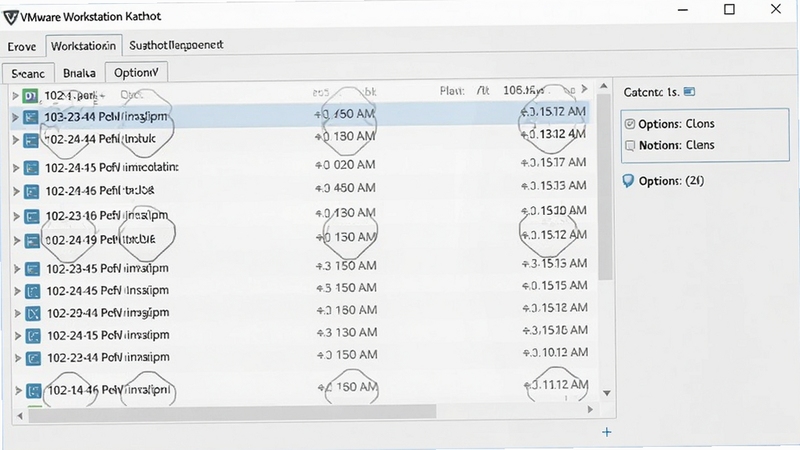This screenshot has height=450, width=800.
Task: Click the VM icon of row 102-29-44
Action: [x=33, y=313]
